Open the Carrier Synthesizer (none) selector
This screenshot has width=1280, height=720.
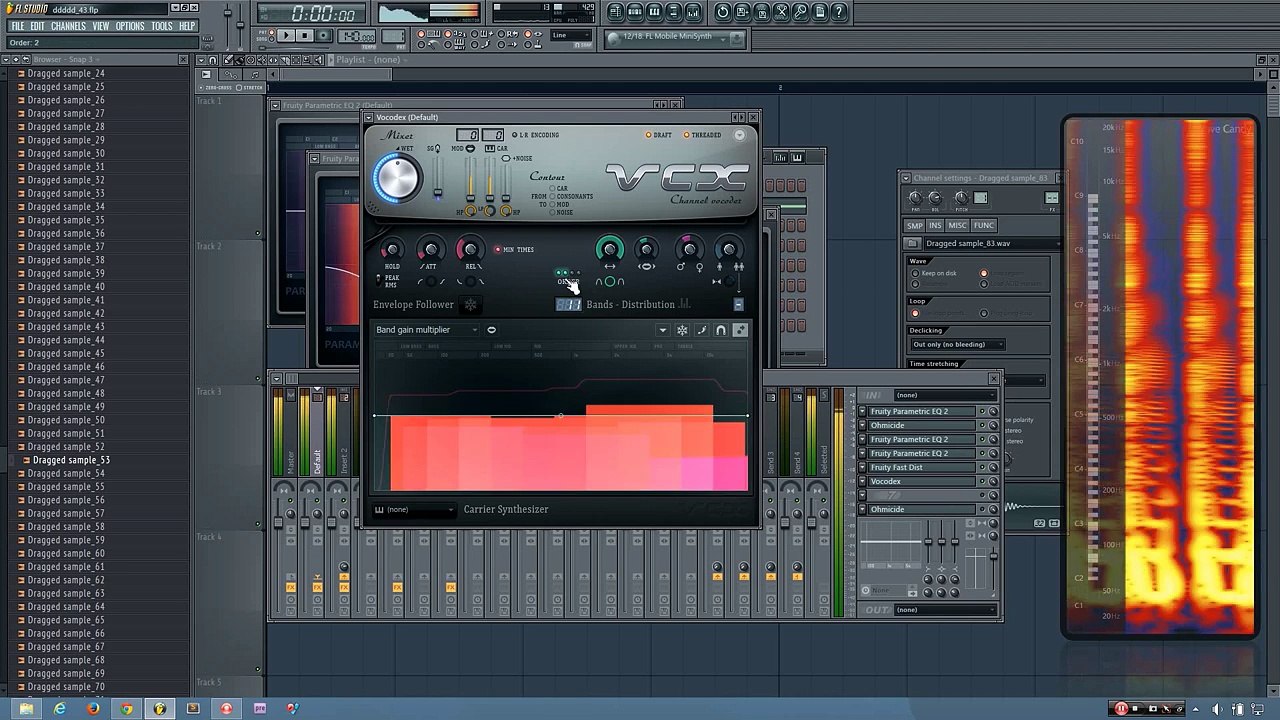415,510
